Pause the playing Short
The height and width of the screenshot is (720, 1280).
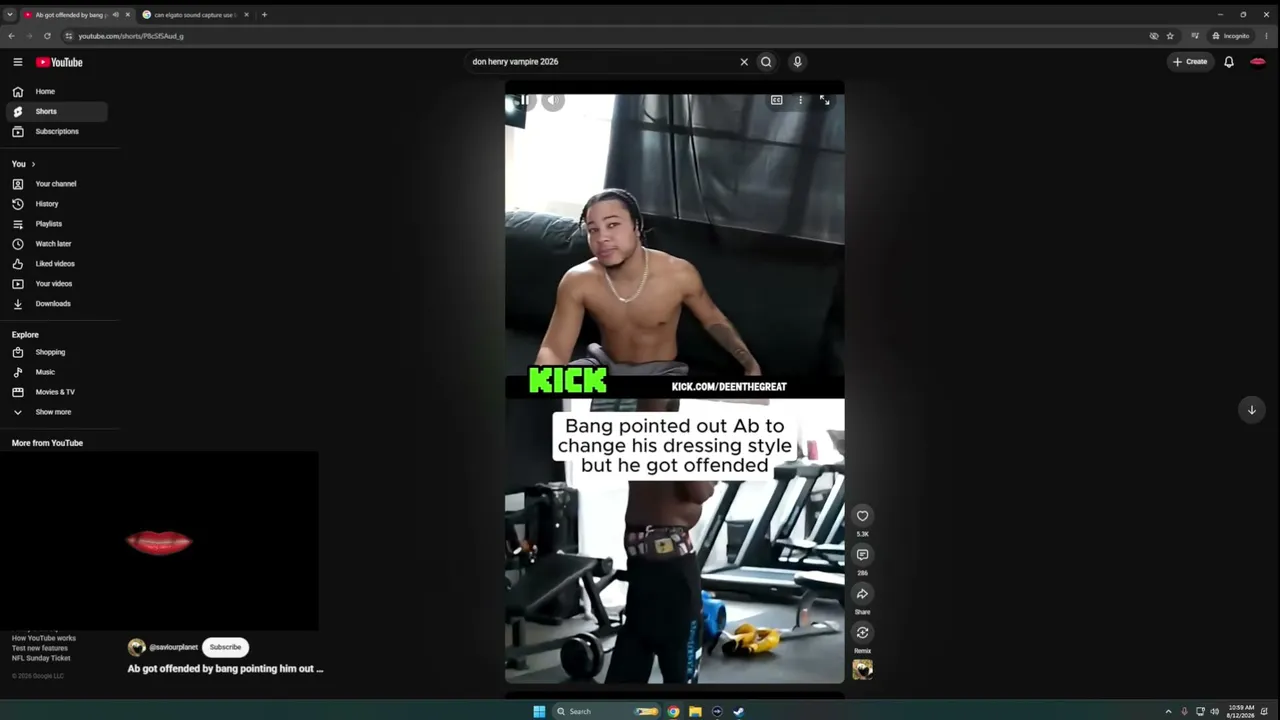coord(524,100)
